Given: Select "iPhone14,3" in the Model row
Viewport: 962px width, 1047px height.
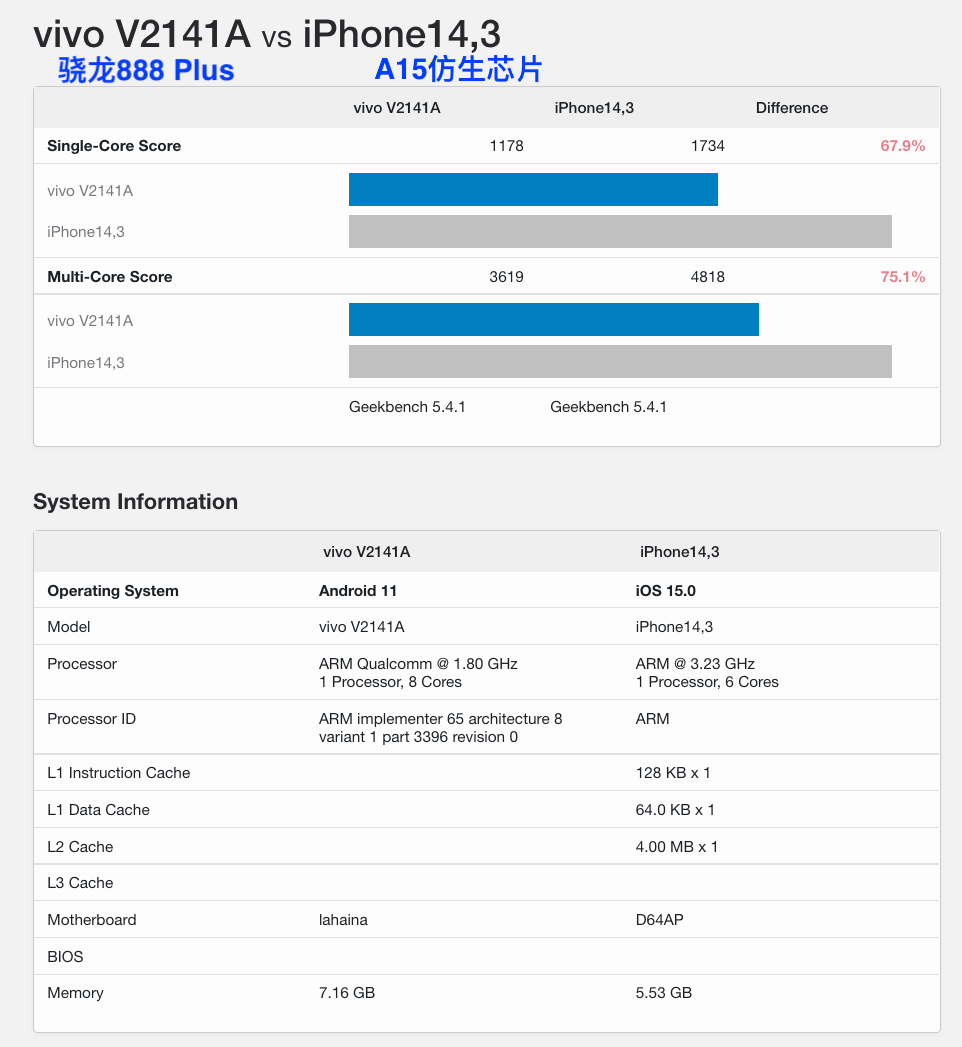Looking at the screenshot, I should tap(674, 627).
